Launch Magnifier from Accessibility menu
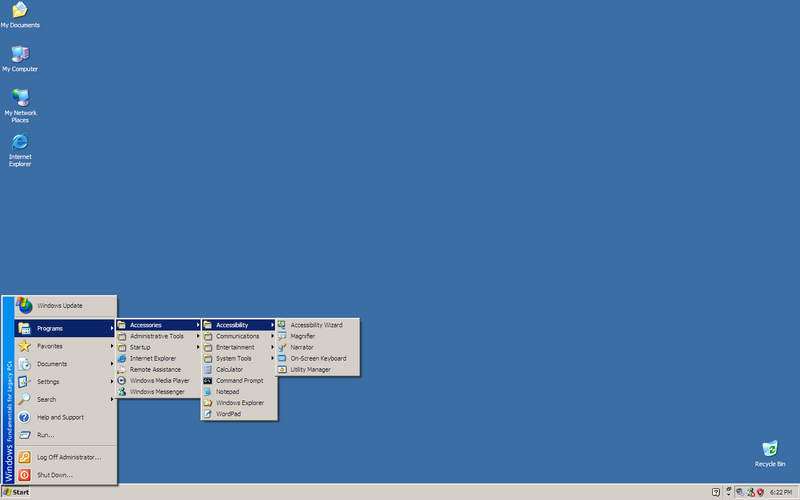The height and width of the screenshot is (500, 800). 317,336
